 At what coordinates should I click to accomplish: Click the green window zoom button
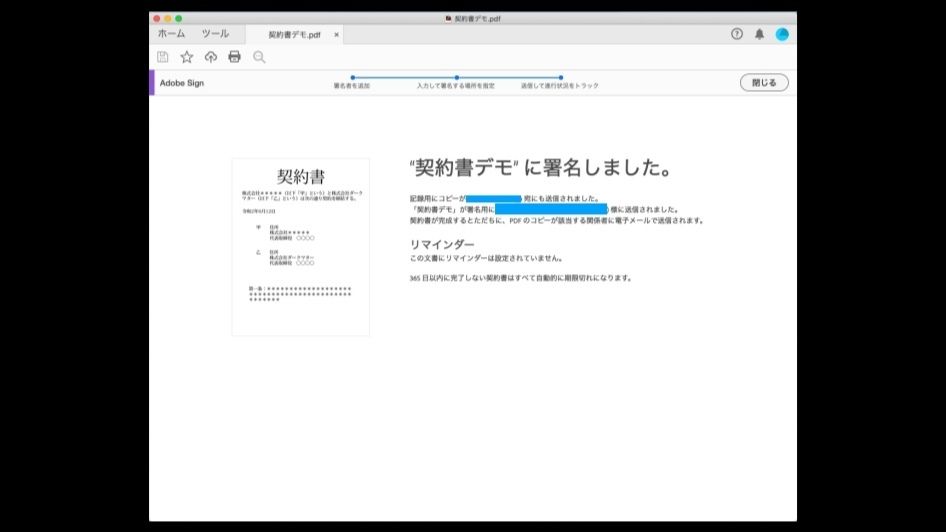click(x=179, y=19)
